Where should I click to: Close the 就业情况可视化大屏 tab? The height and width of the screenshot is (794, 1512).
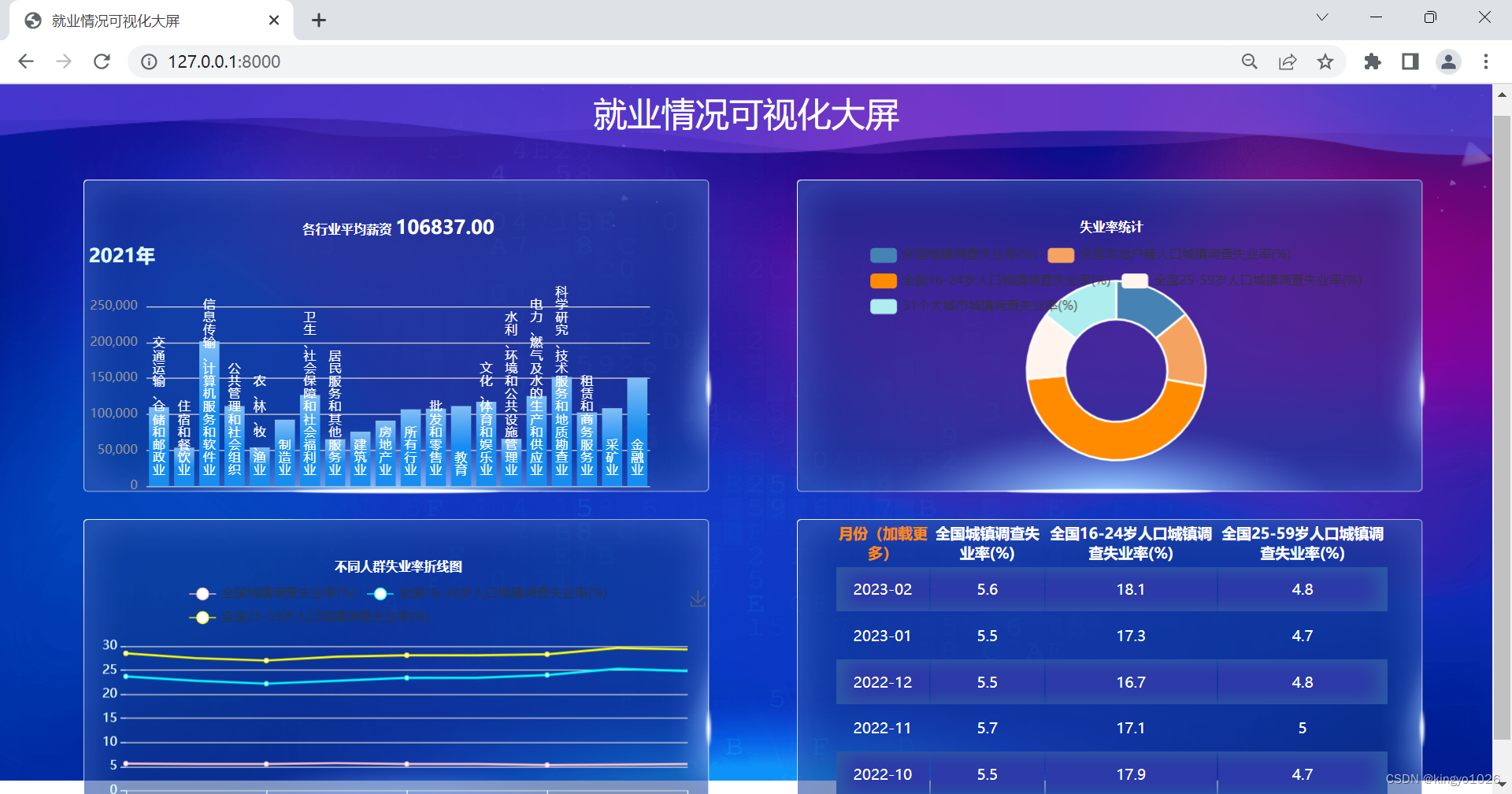tap(274, 20)
